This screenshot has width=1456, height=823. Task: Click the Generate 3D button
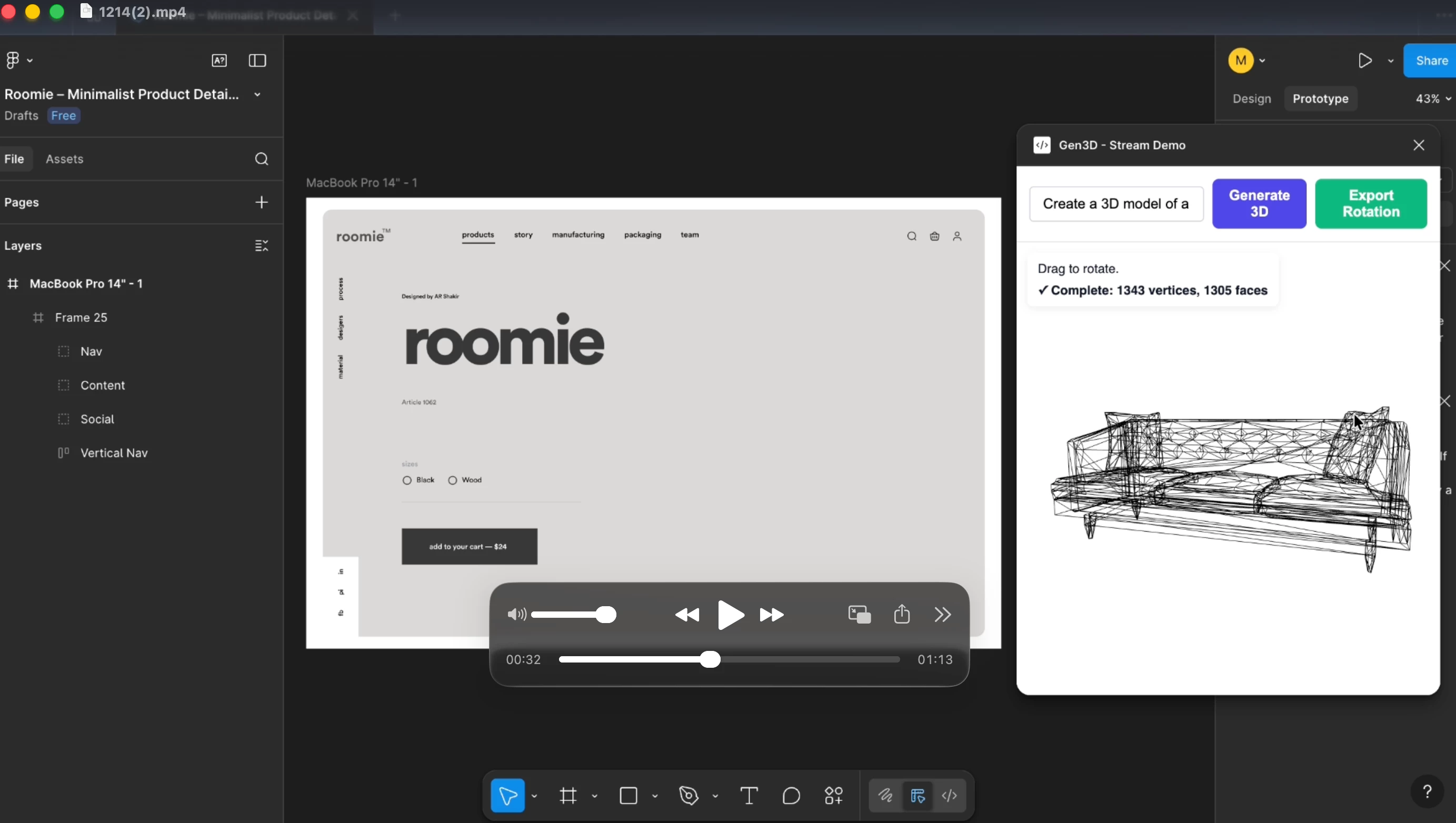point(1260,204)
